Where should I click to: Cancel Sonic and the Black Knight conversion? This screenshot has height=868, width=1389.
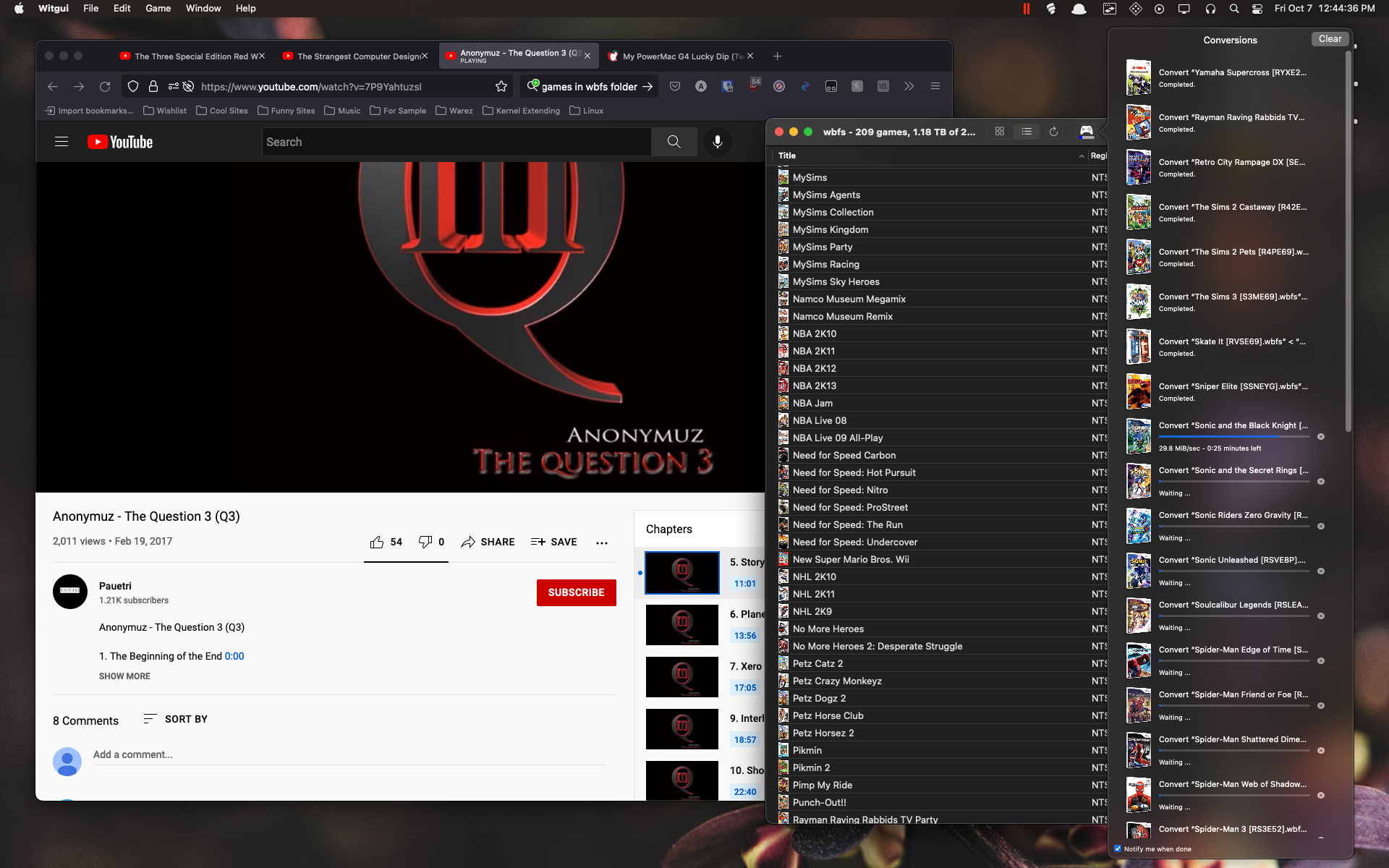click(1321, 437)
